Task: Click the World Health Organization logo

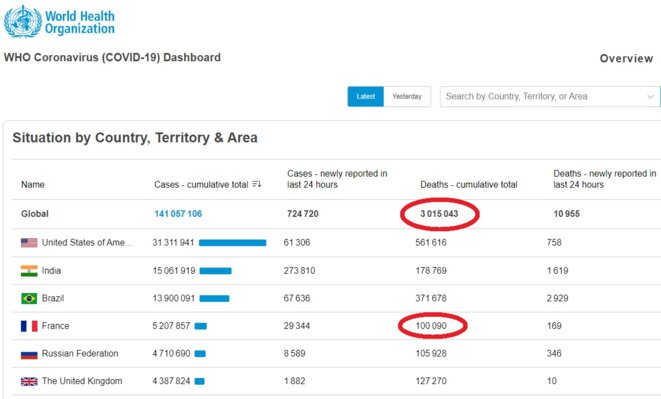Action: (x=59, y=22)
